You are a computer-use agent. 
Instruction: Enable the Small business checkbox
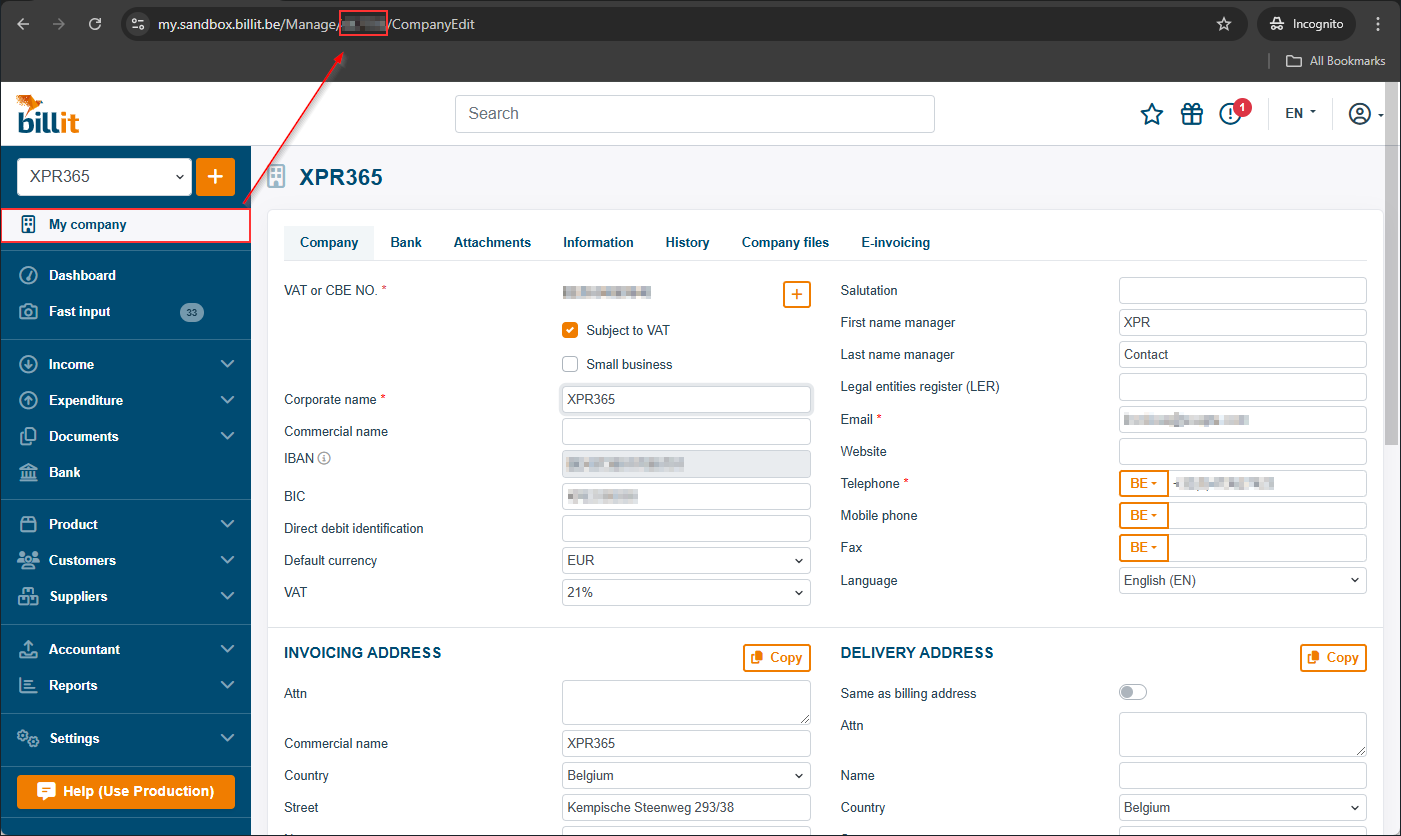coord(570,364)
